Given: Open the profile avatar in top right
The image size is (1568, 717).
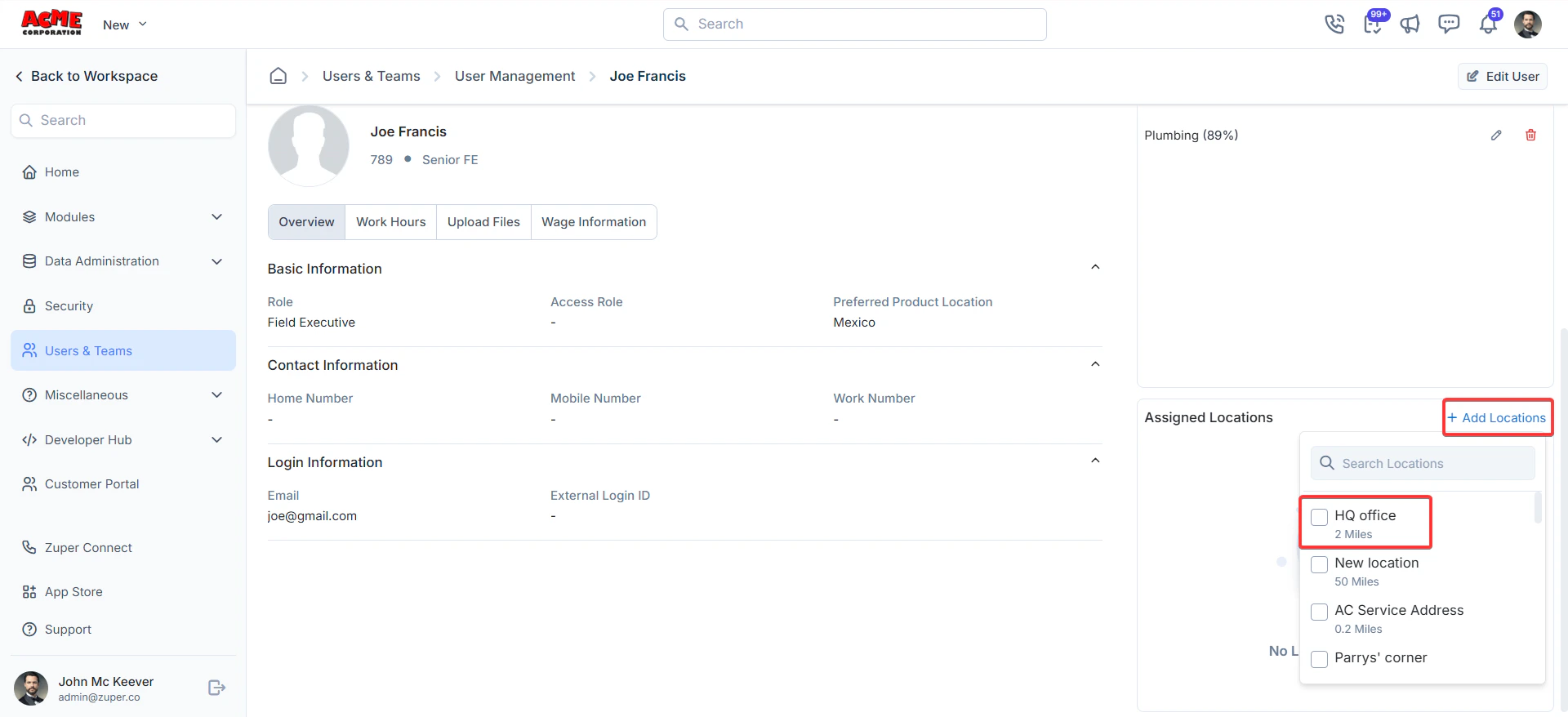Looking at the screenshot, I should pos(1528,24).
